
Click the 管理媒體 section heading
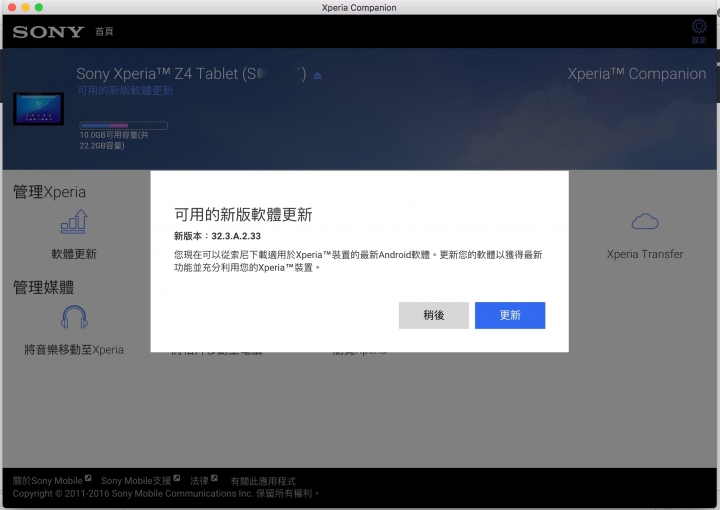[x=44, y=287]
